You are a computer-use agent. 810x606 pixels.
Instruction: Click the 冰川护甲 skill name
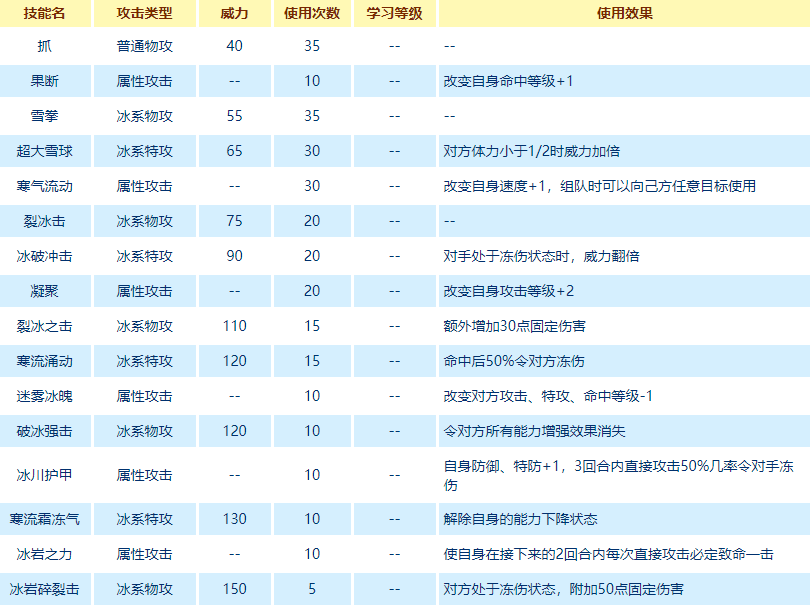tap(45, 475)
